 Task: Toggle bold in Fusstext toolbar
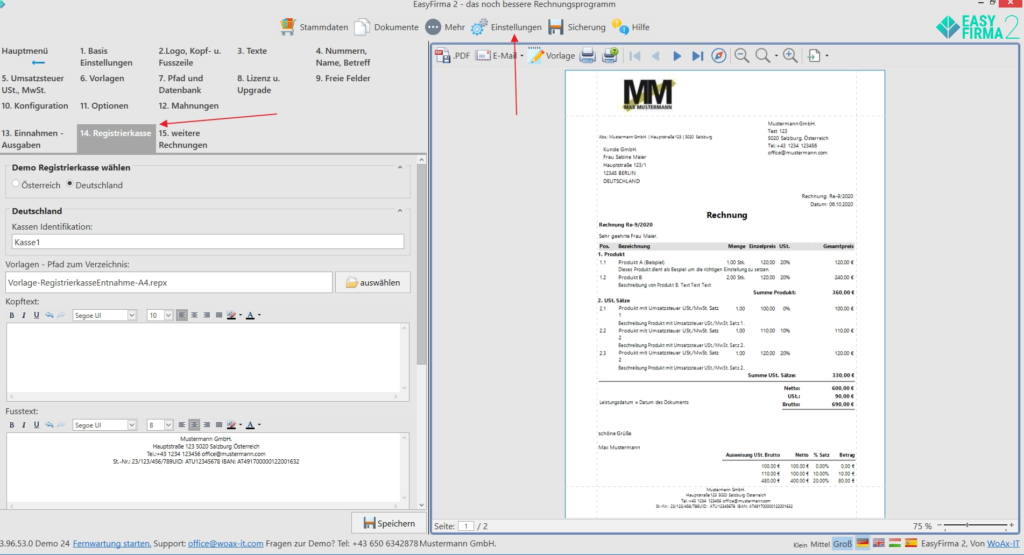[11, 425]
